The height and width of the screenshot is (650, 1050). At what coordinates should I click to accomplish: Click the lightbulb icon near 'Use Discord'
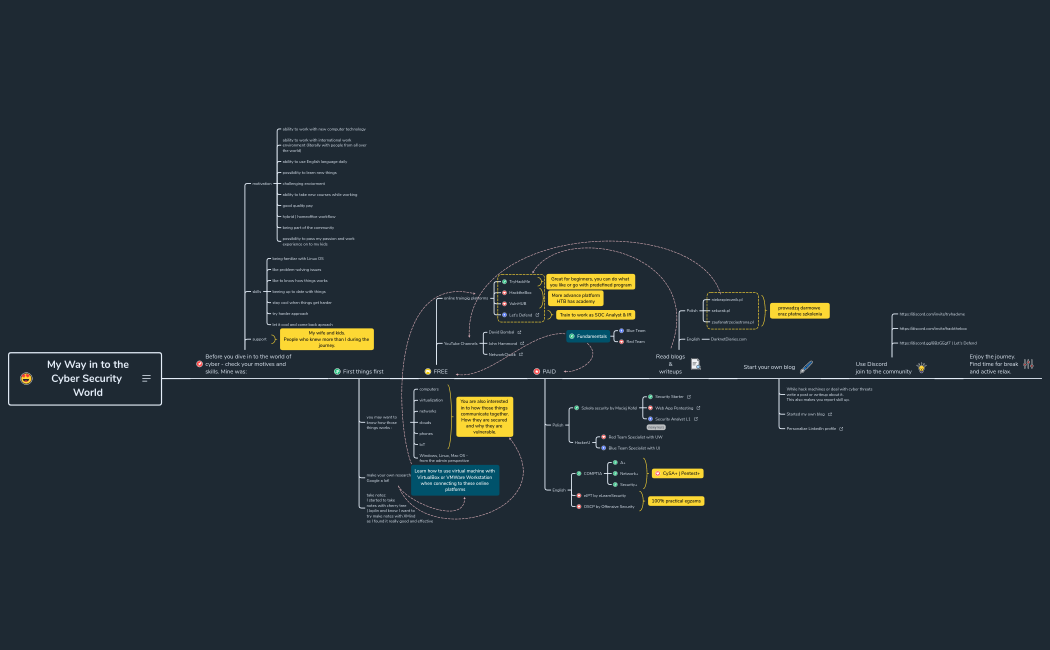click(922, 368)
